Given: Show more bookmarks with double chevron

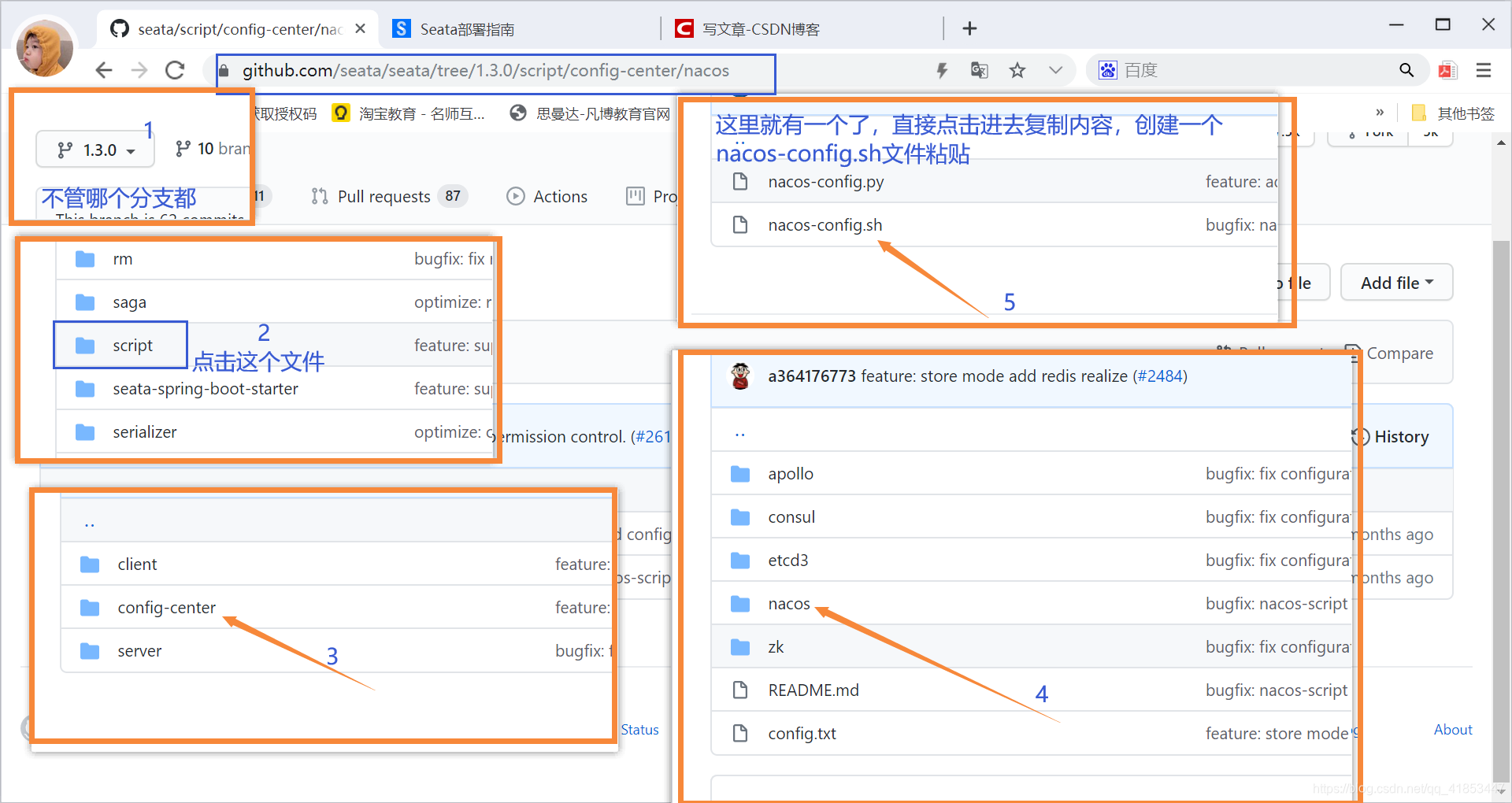Looking at the screenshot, I should (1380, 113).
